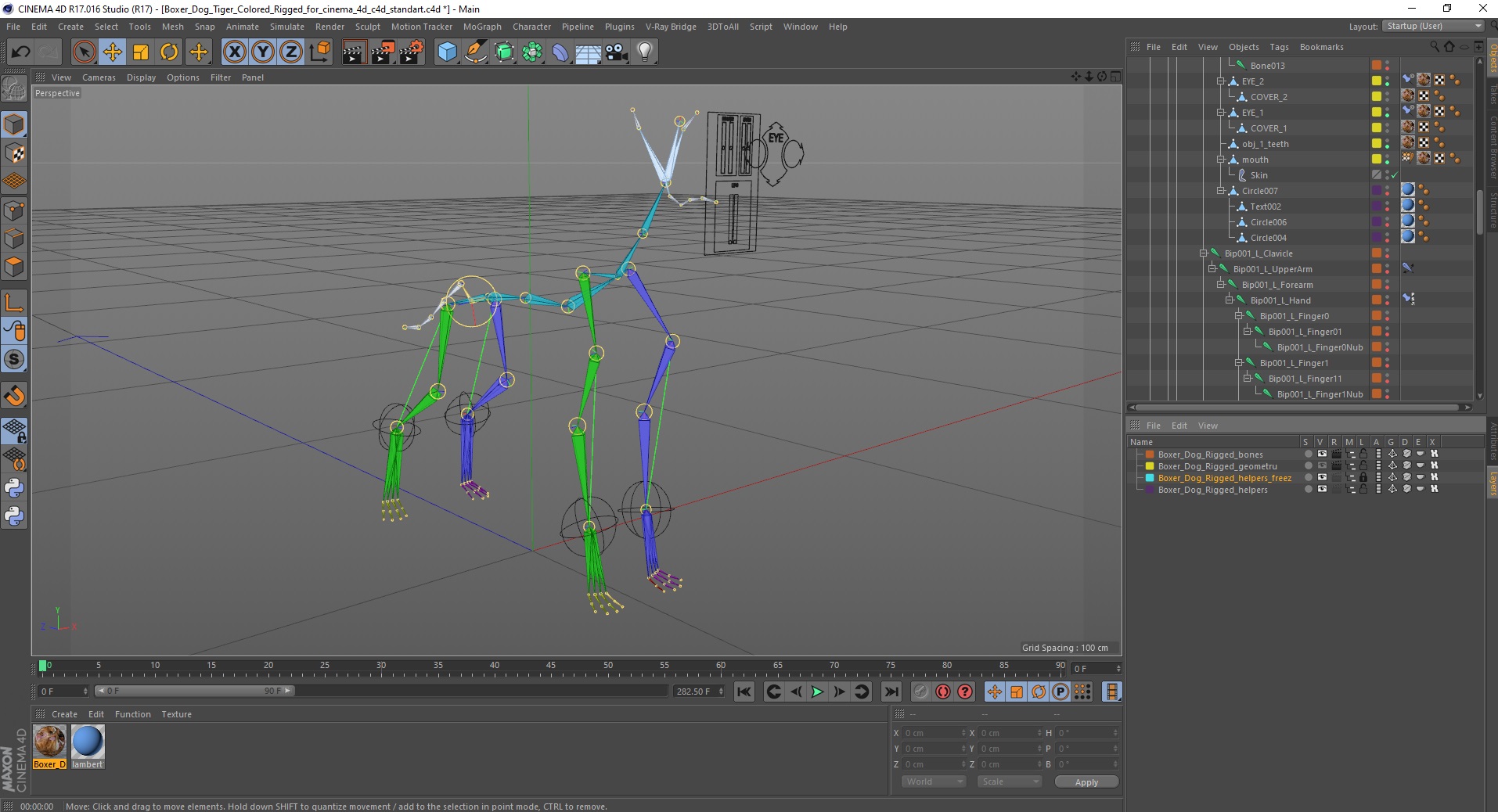Open the Layout Startup dropdown

[1433, 26]
